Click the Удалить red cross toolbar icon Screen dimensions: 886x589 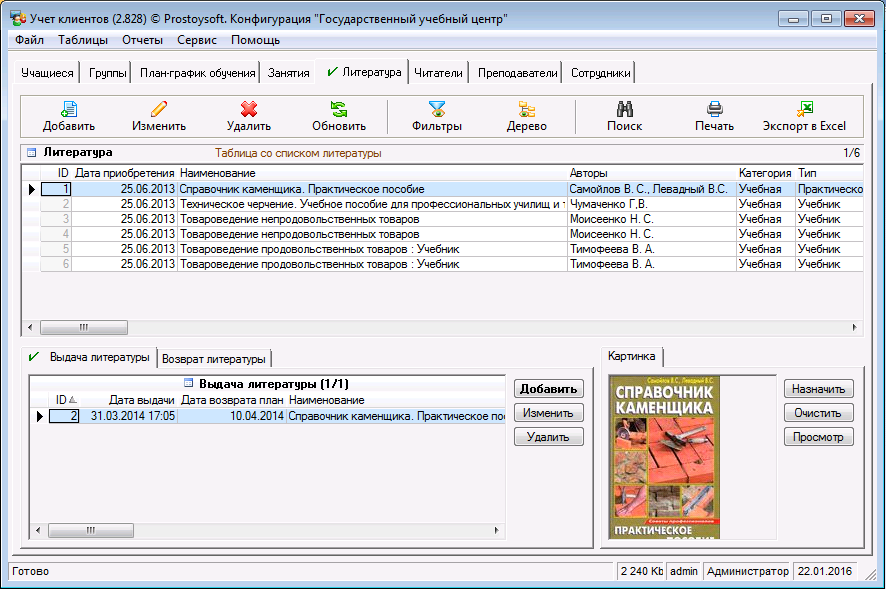tap(249, 110)
